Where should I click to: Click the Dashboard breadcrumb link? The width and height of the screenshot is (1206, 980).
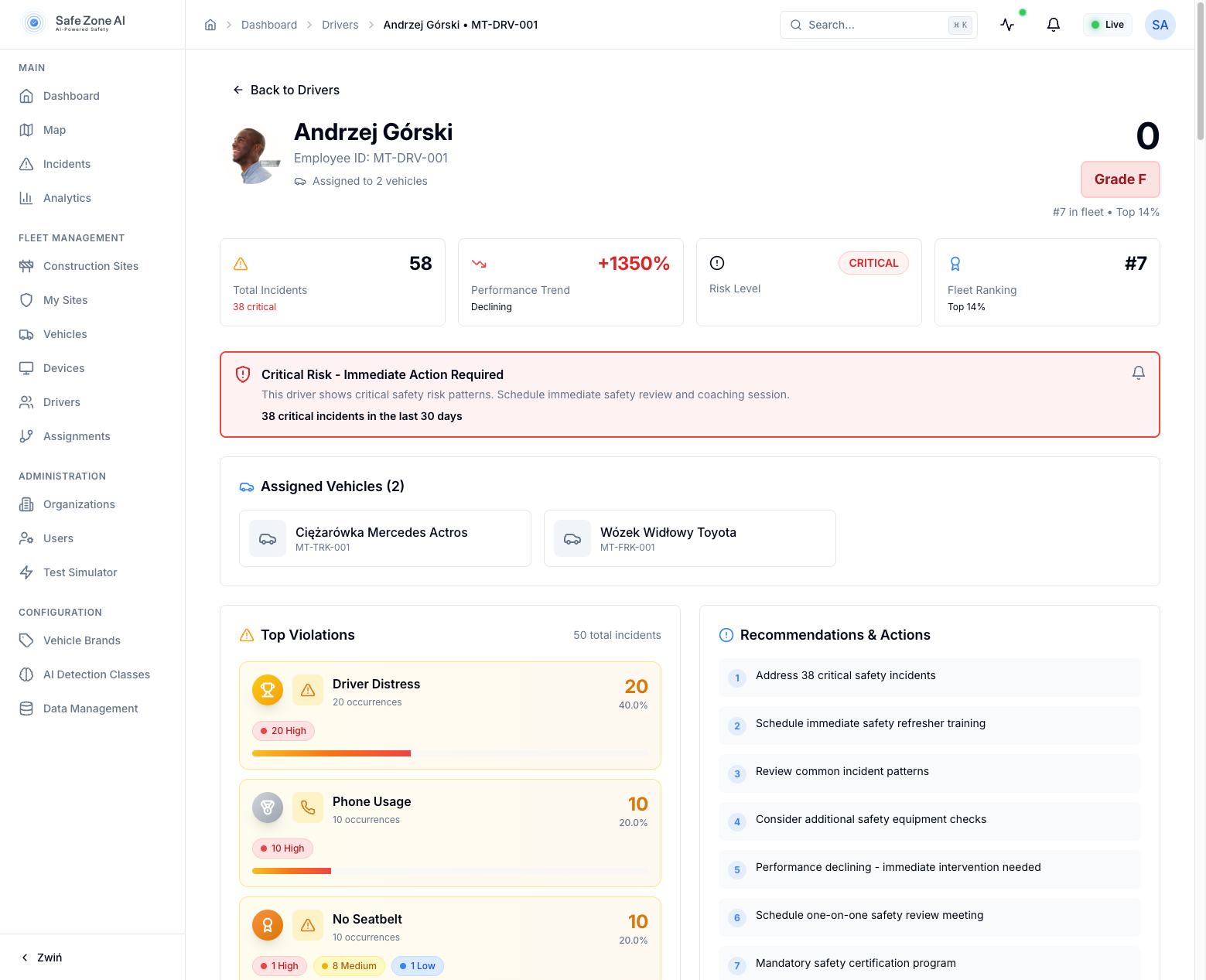coord(269,25)
